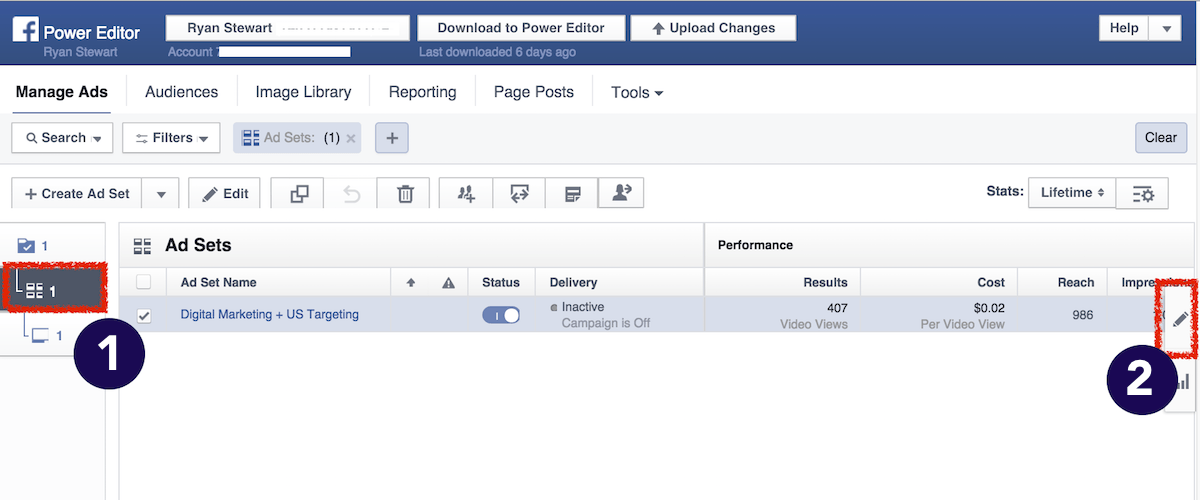
Task: Click the Upload Changes button
Action: point(713,28)
